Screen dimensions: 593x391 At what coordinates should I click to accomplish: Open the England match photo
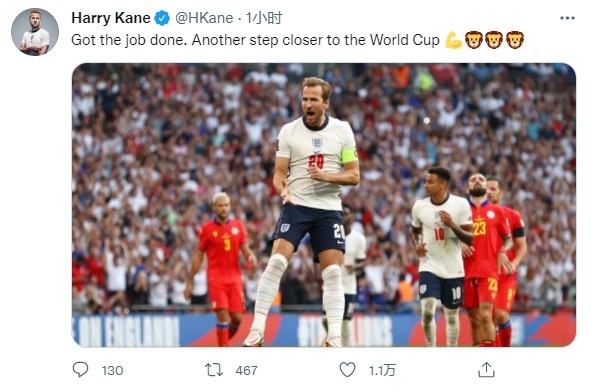click(324, 205)
